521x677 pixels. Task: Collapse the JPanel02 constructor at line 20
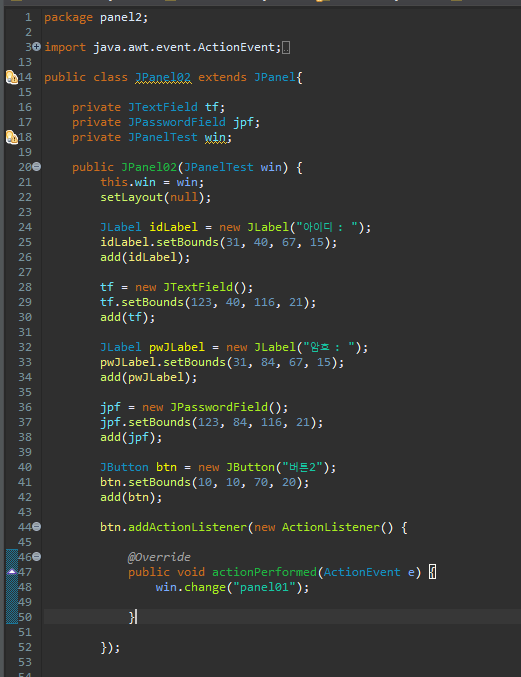(x=37, y=166)
